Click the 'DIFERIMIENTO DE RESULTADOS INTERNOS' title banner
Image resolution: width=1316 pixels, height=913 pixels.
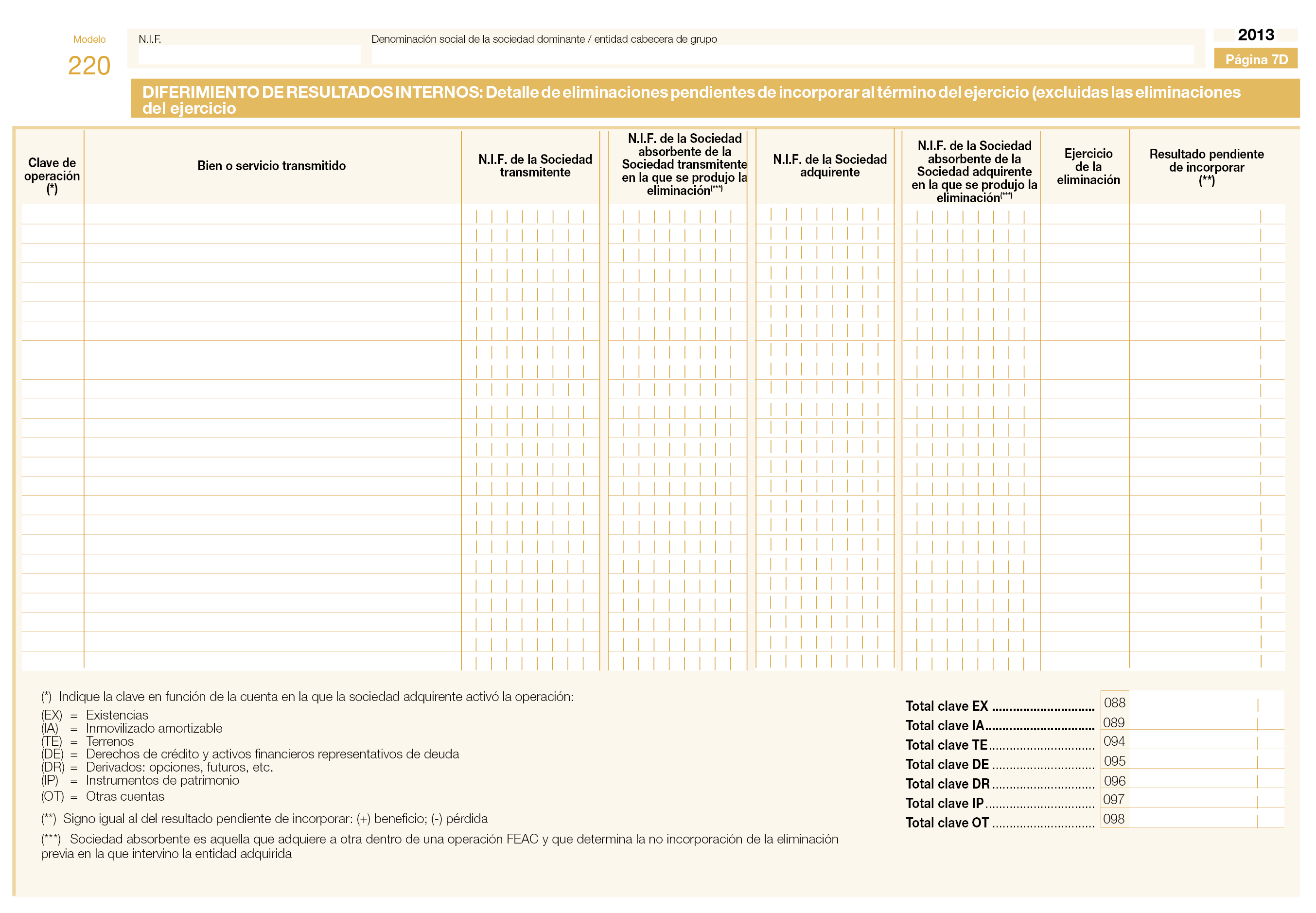point(715,98)
